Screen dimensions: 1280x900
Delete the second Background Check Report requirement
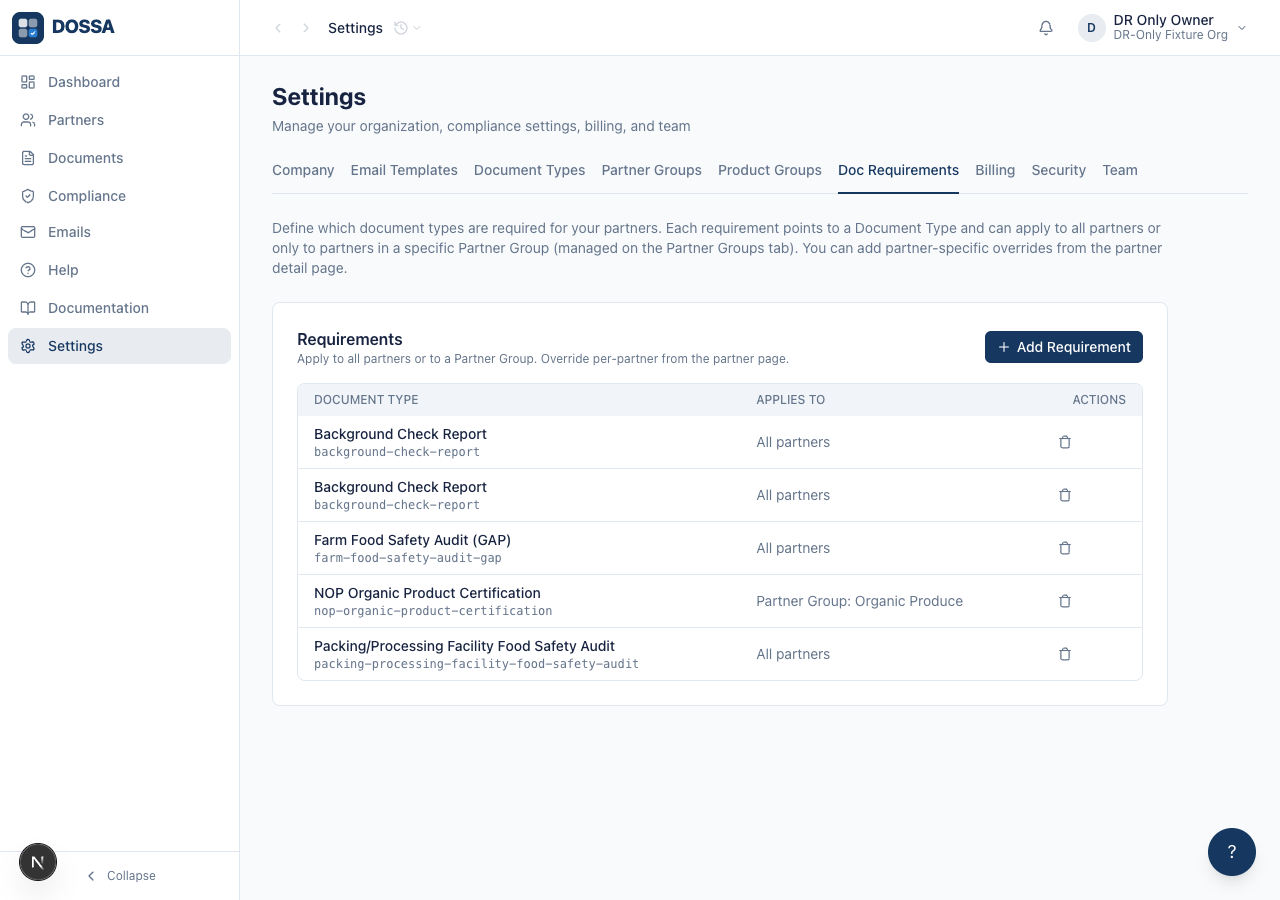[1065, 495]
